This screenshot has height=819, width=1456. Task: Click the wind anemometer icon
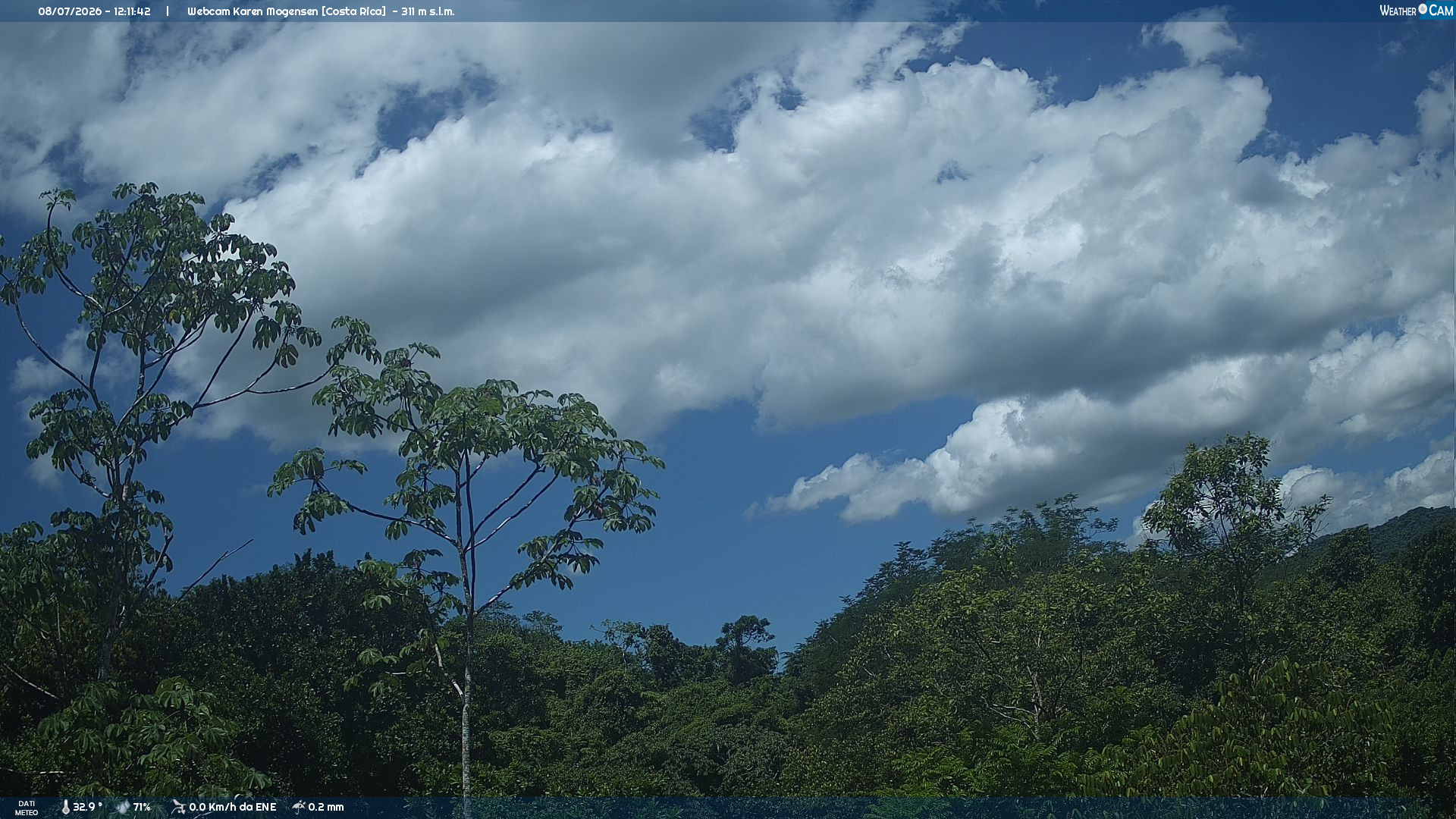pyautogui.click(x=178, y=807)
